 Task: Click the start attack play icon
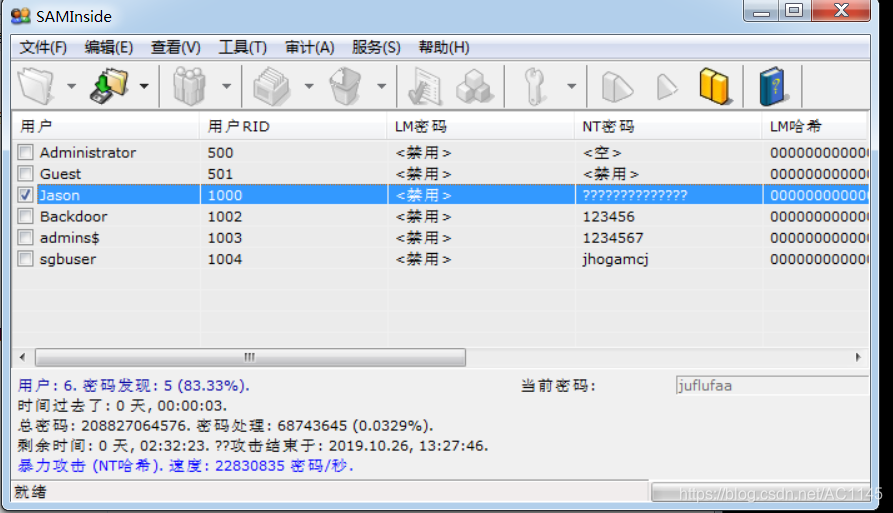617,87
